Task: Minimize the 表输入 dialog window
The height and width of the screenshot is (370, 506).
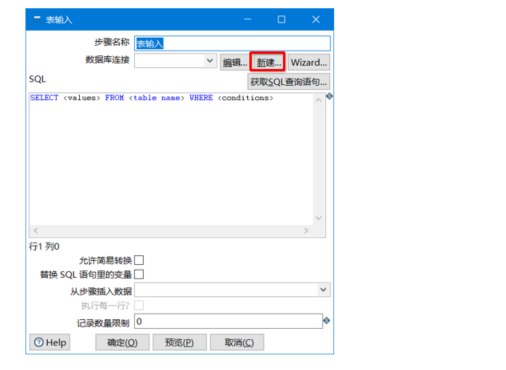Action: pyautogui.click(x=247, y=19)
